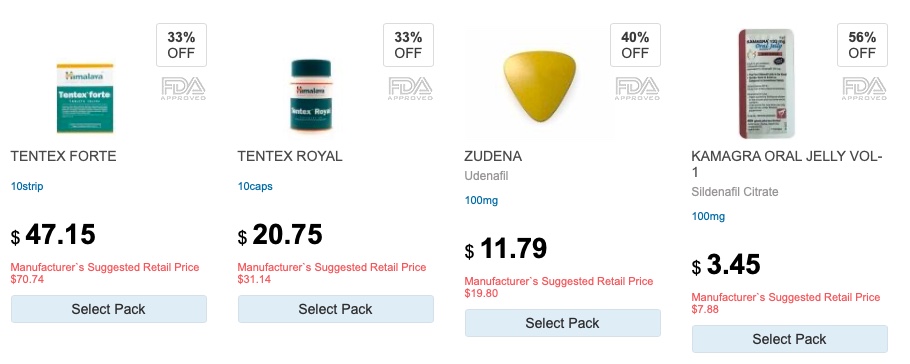Click Select Pack for Tentex Royal
This screenshot has height=364, width=910.
coord(335,309)
